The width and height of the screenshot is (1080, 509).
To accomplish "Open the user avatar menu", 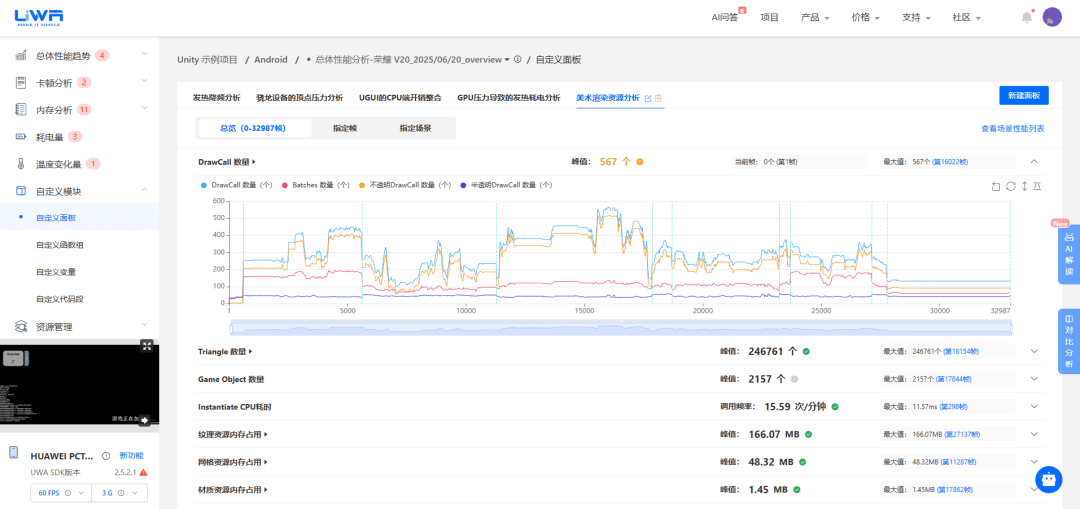I will point(1052,17).
